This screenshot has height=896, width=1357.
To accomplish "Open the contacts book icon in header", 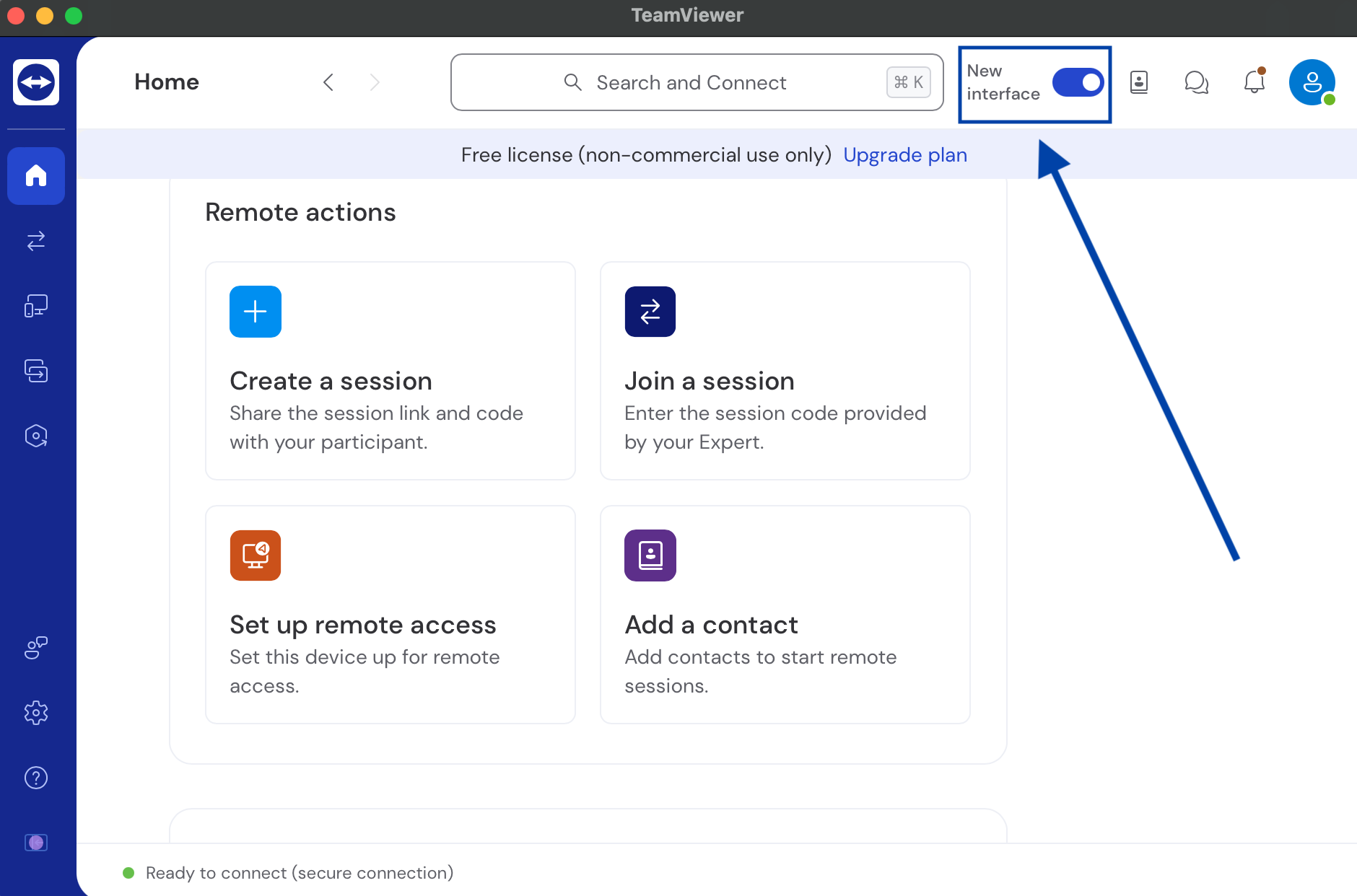I will click(1139, 82).
